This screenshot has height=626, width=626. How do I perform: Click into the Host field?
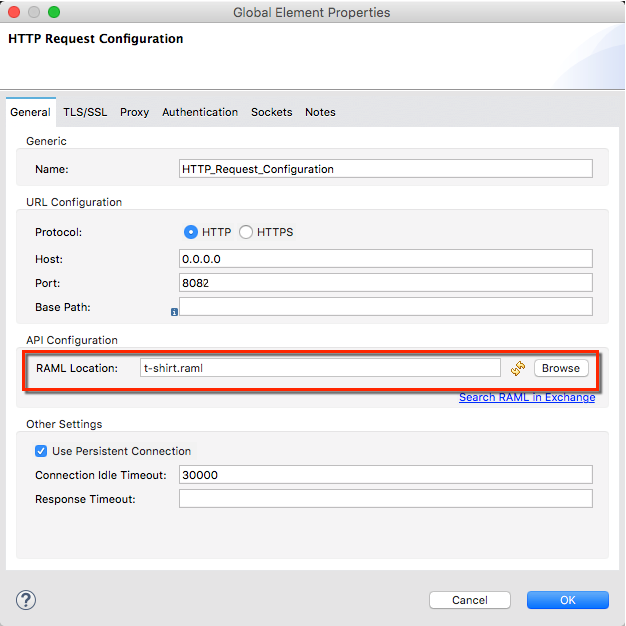tap(386, 259)
